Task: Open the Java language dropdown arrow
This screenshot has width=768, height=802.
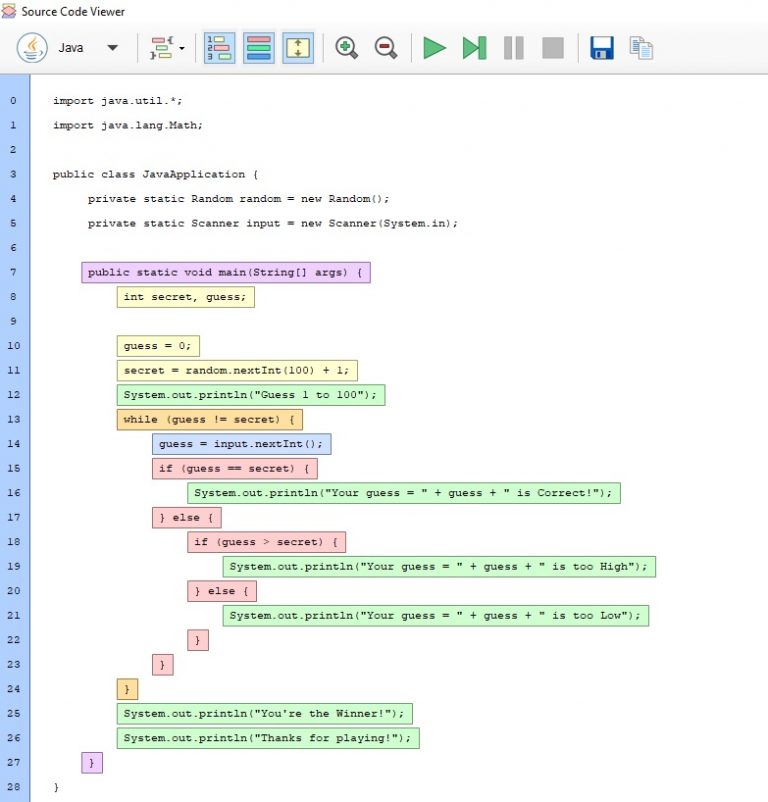Action: [x=112, y=47]
